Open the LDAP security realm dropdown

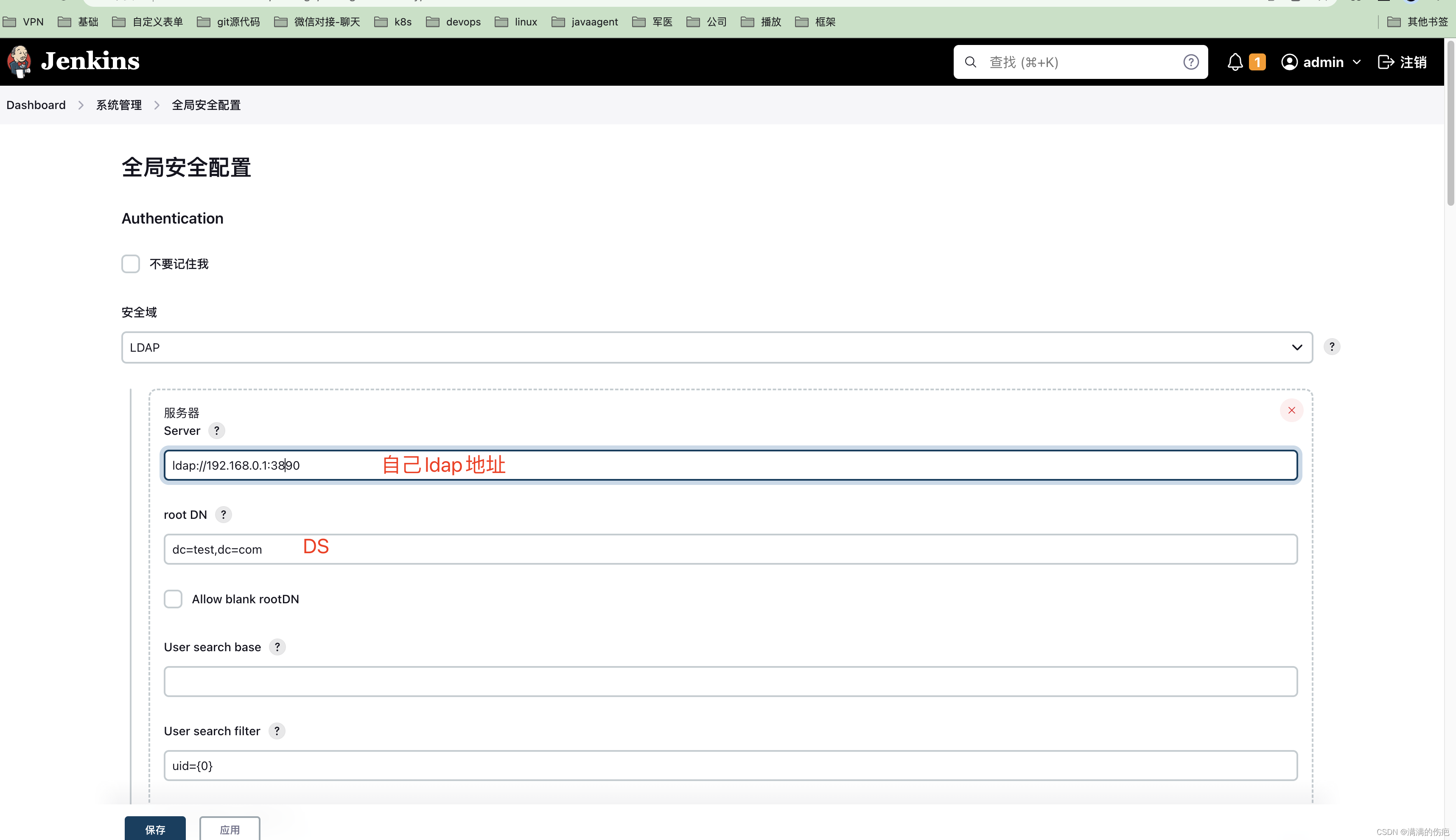tap(717, 347)
